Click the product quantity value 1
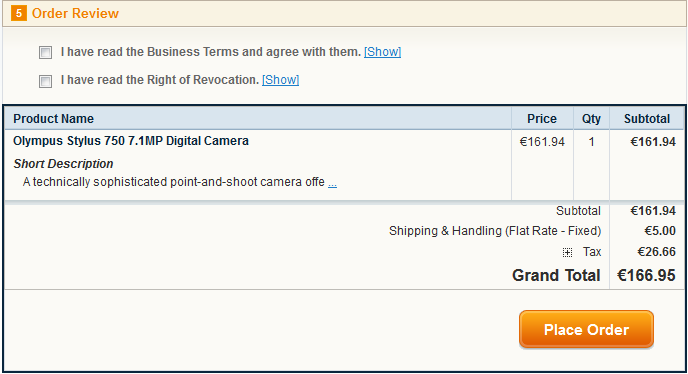 (x=591, y=142)
